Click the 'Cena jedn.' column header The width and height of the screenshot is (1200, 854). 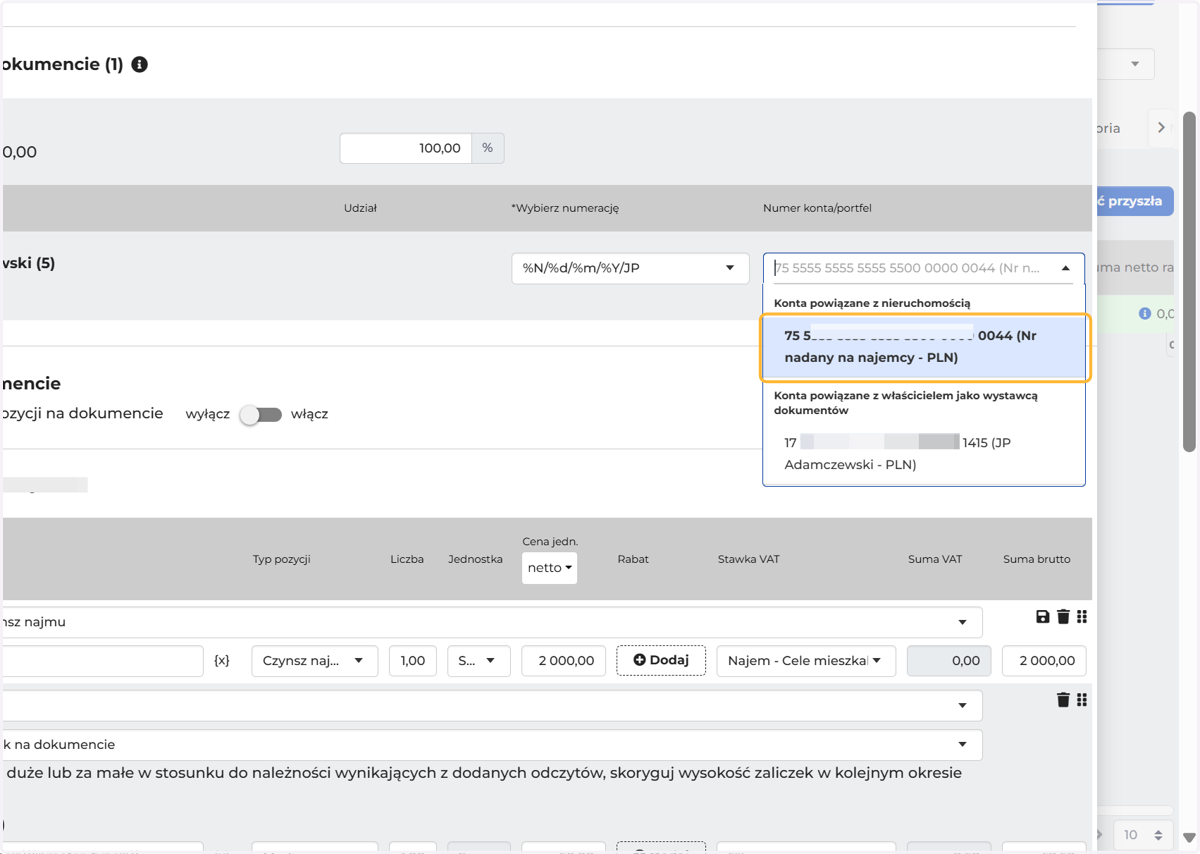coord(550,541)
